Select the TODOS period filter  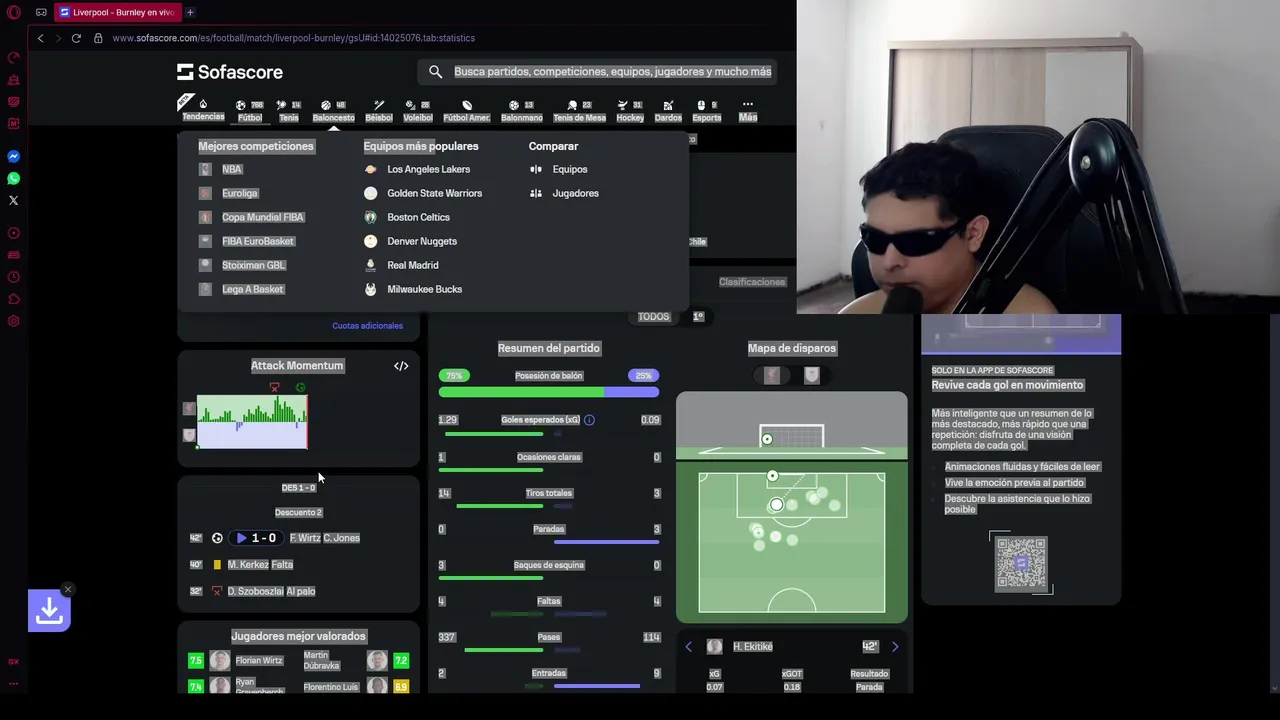point(653,317)
